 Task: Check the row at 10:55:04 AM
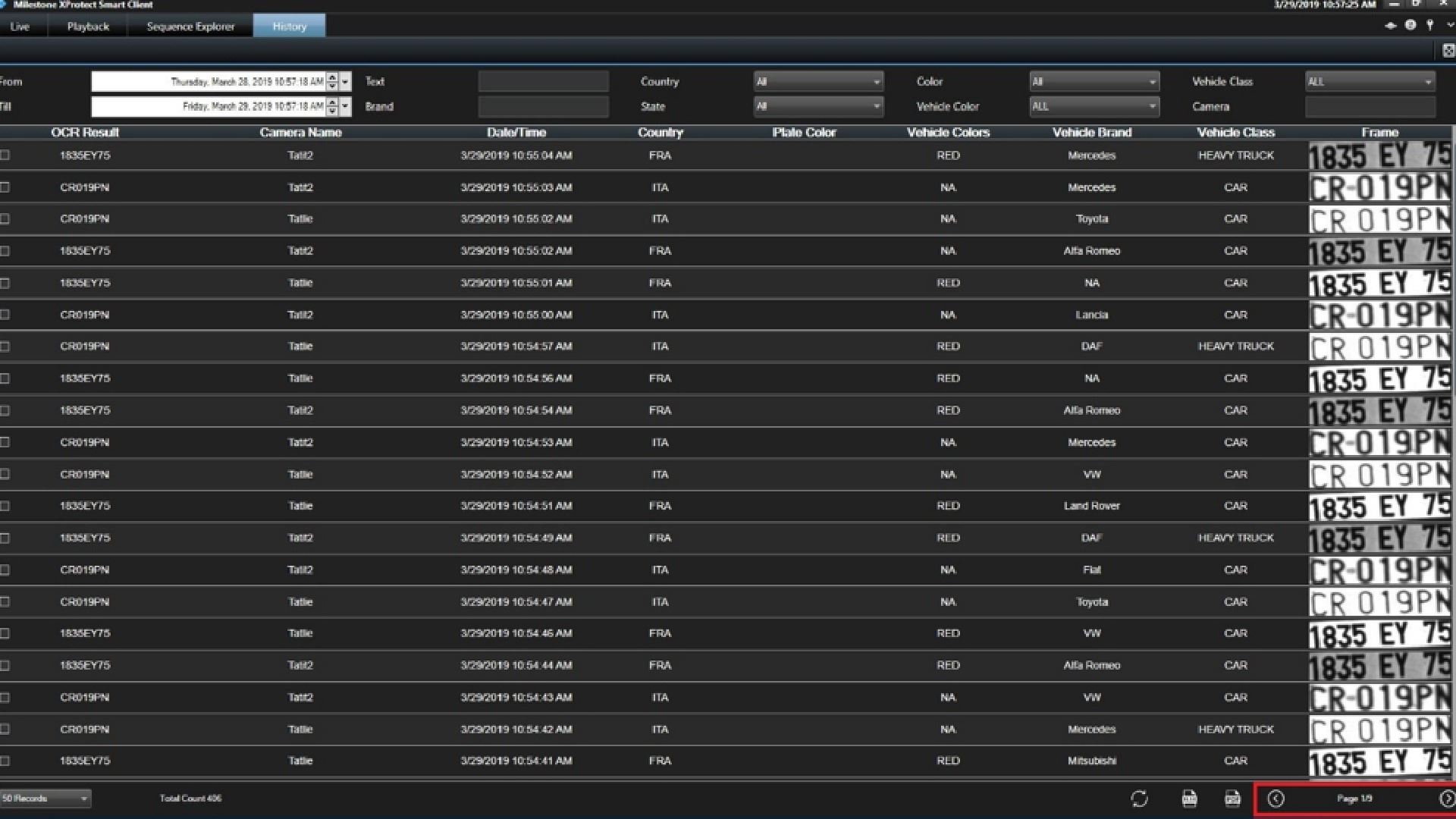(5, 155)
